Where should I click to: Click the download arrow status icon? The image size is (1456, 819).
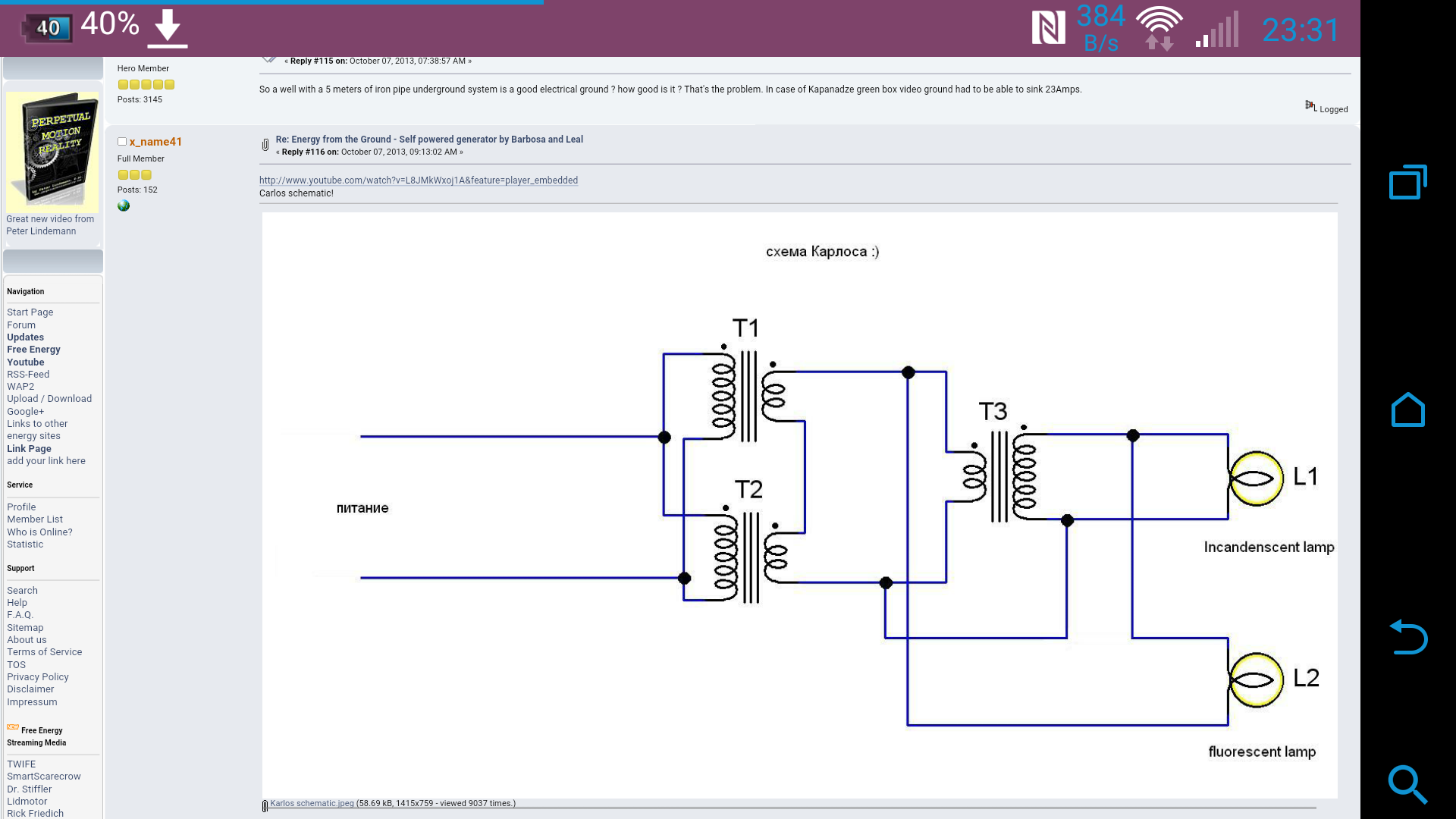pos(167,29)
